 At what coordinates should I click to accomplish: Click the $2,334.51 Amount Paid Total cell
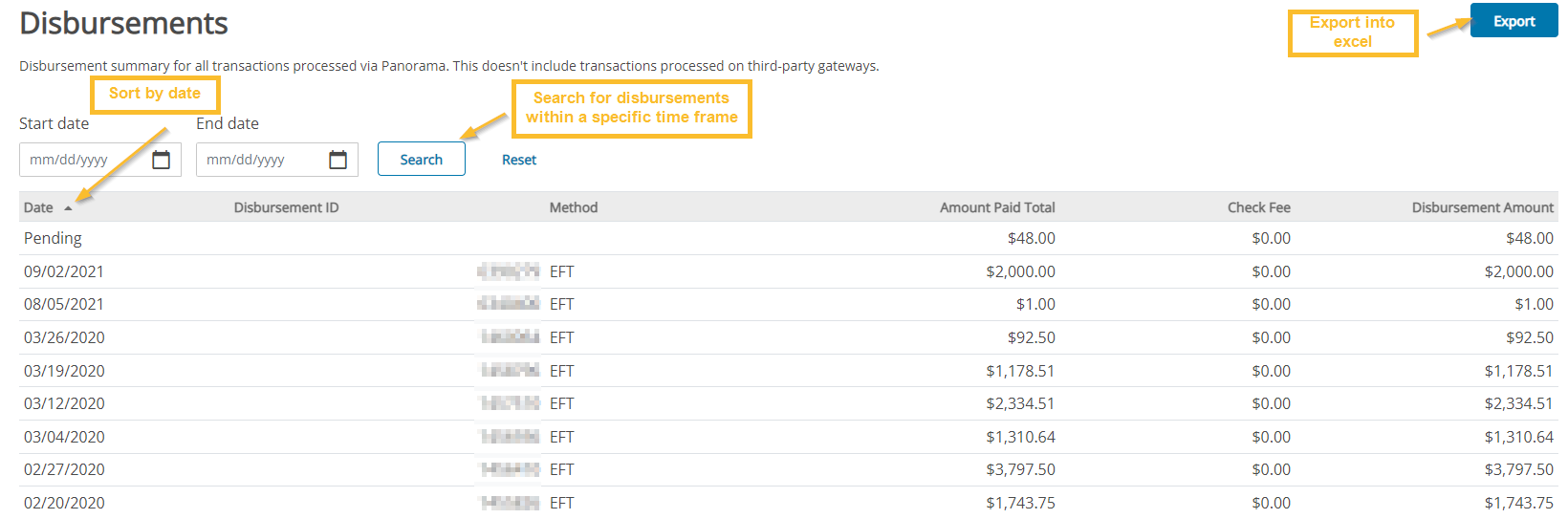coord(1021,403)
